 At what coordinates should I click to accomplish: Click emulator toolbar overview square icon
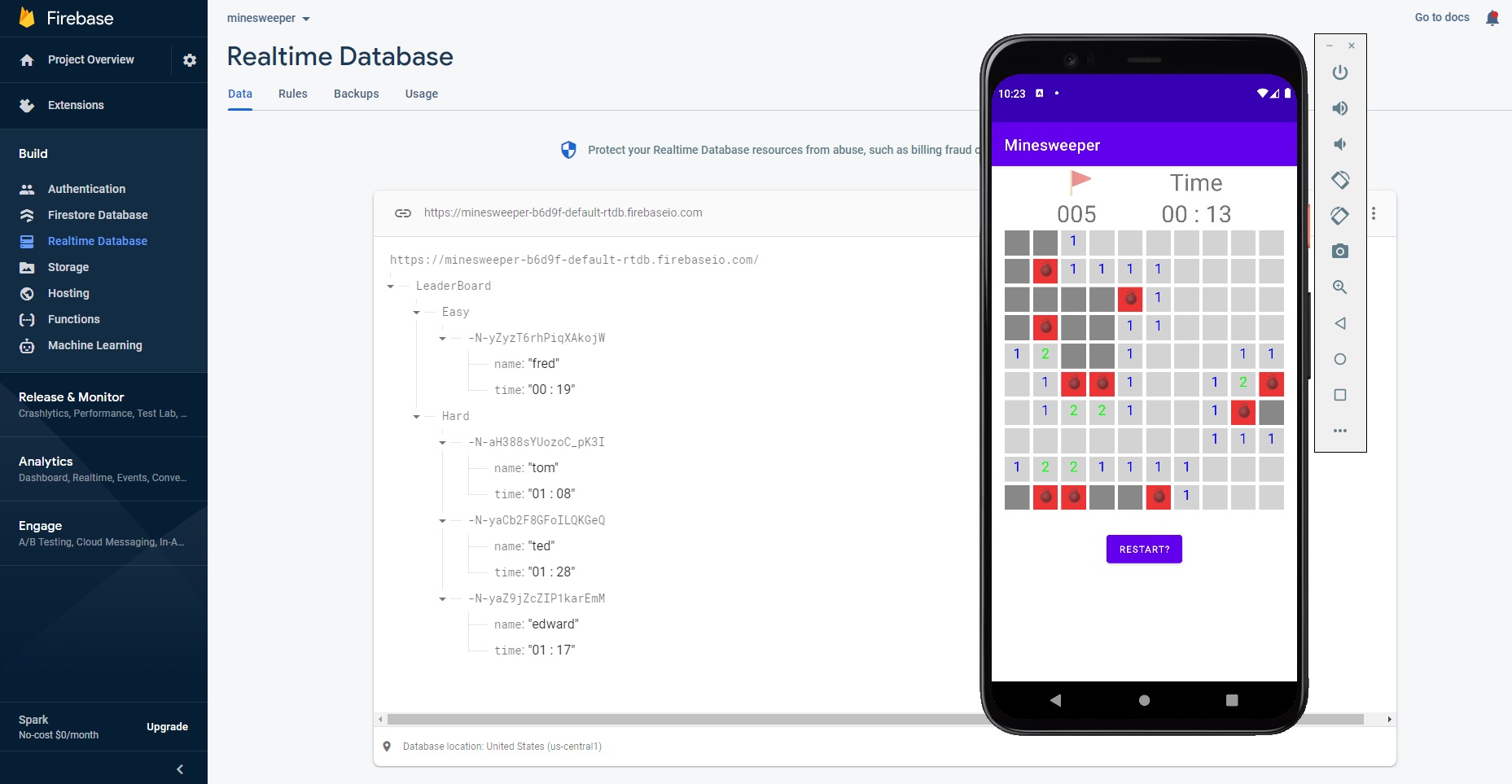tap(1340, 395)
